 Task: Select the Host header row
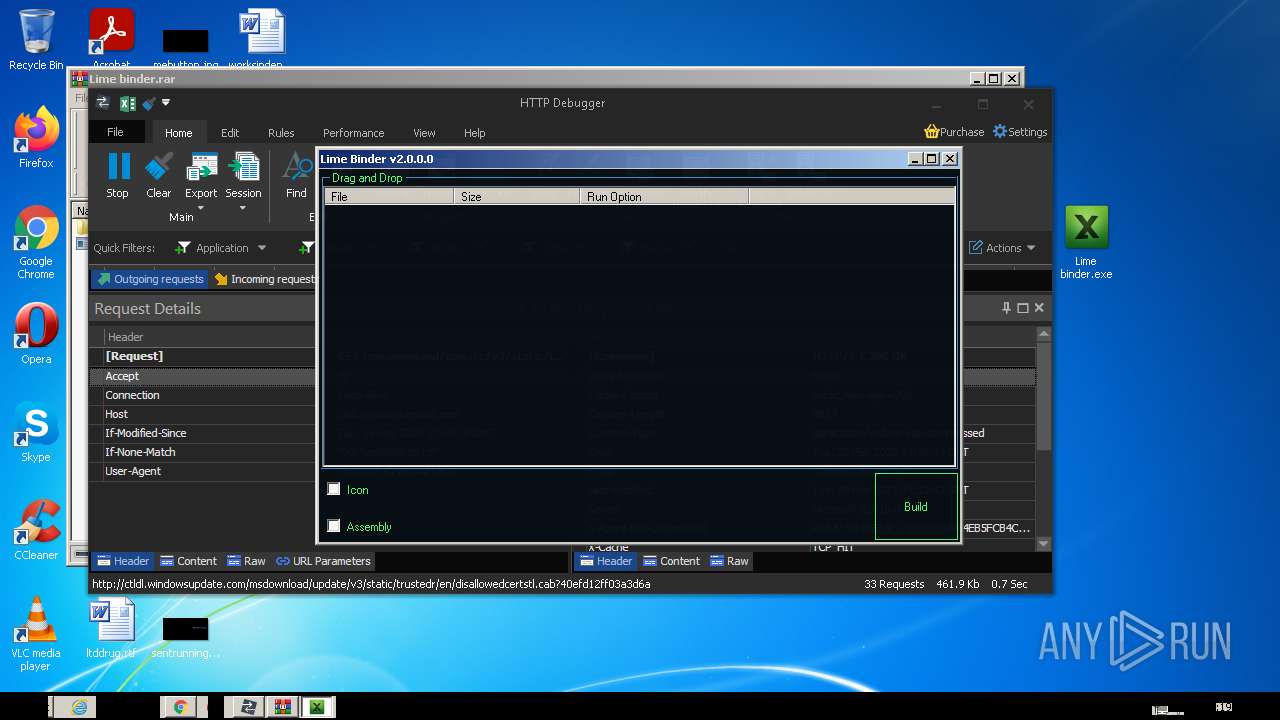tap(203, 414)
